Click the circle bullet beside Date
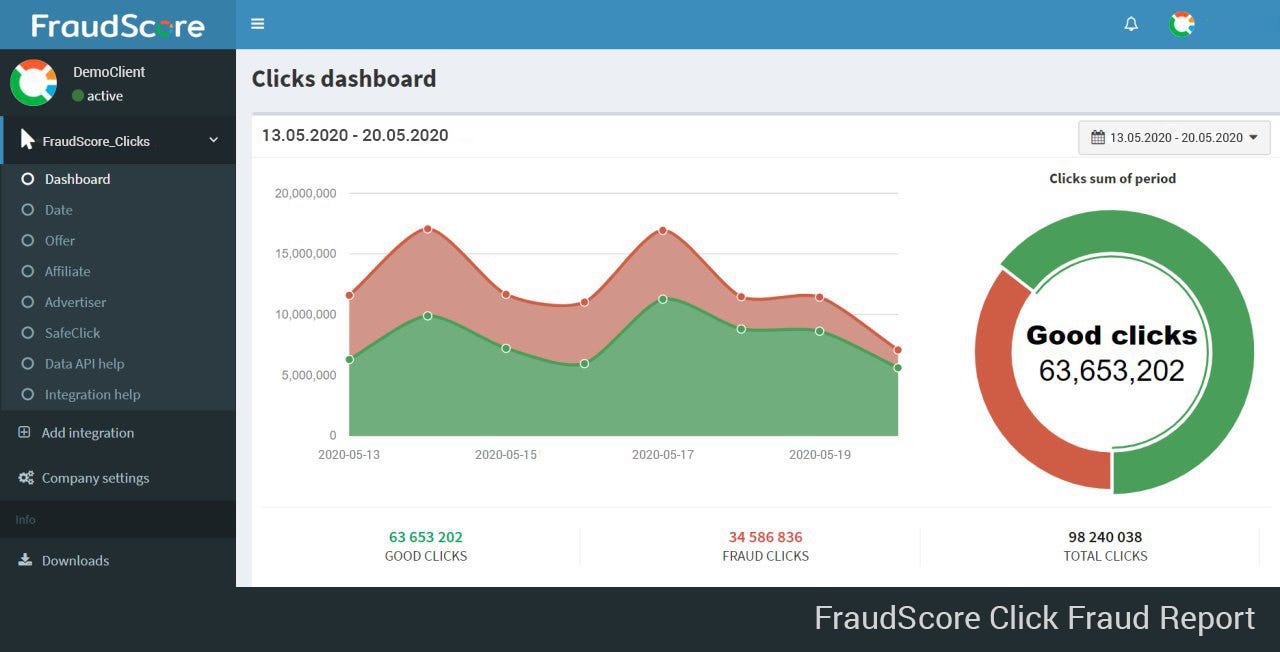 click(x=28, y=210)
